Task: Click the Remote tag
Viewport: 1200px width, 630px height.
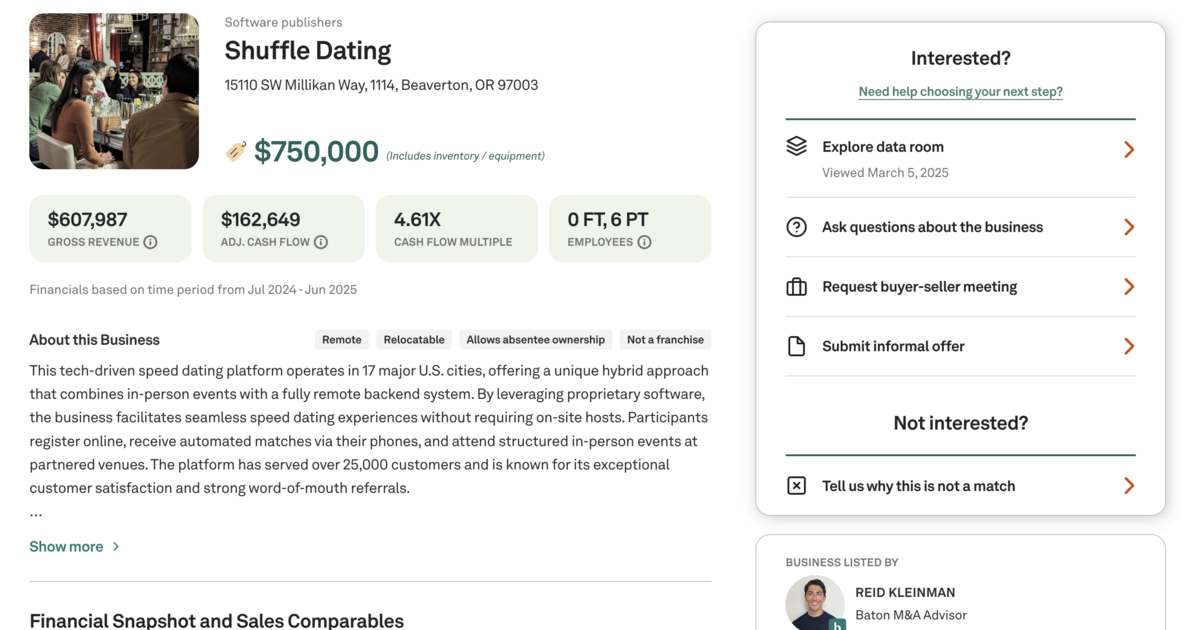Action: point(342,340)
